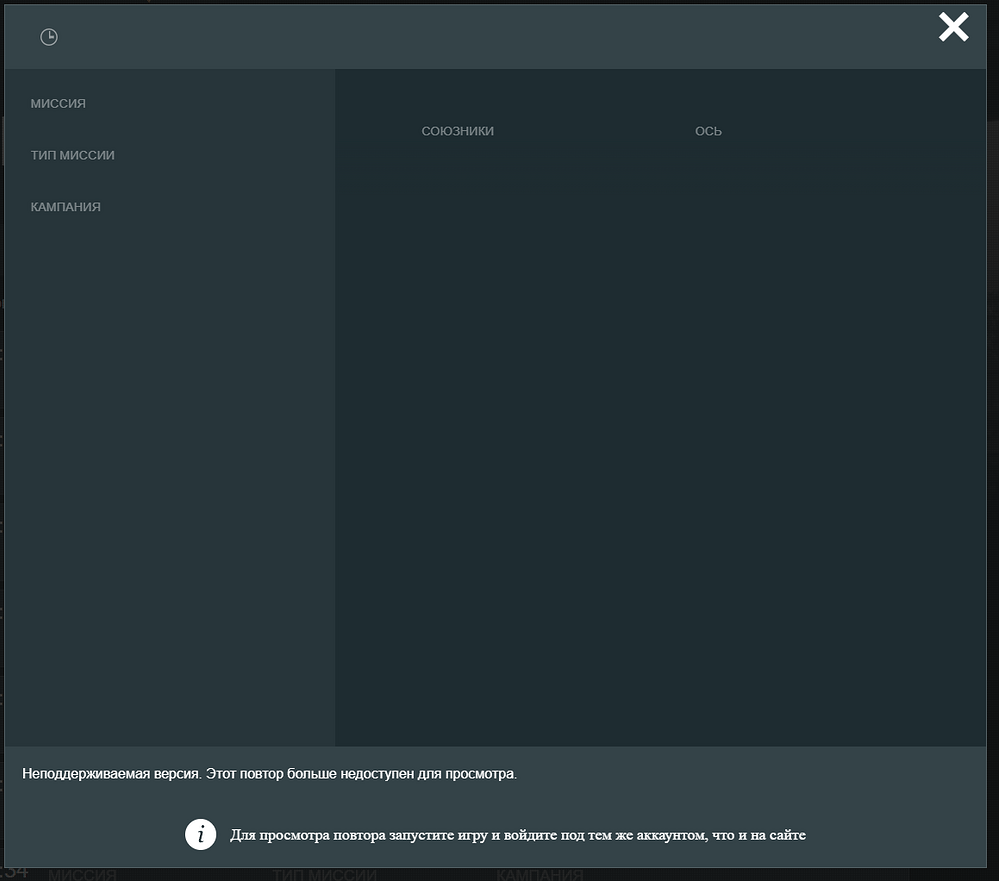Select the ТИП МИССИИ label in the sidebar

point(73,155)
